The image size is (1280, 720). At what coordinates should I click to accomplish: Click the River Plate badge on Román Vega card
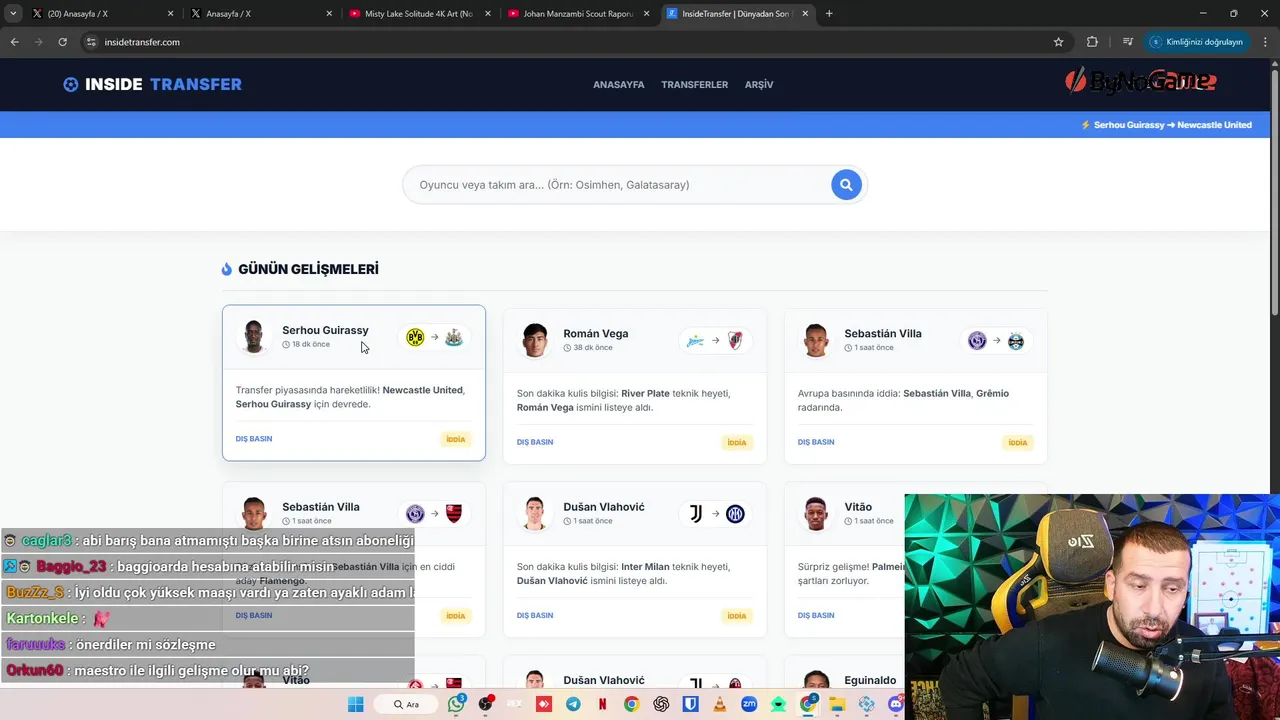(x=735, y=340)
